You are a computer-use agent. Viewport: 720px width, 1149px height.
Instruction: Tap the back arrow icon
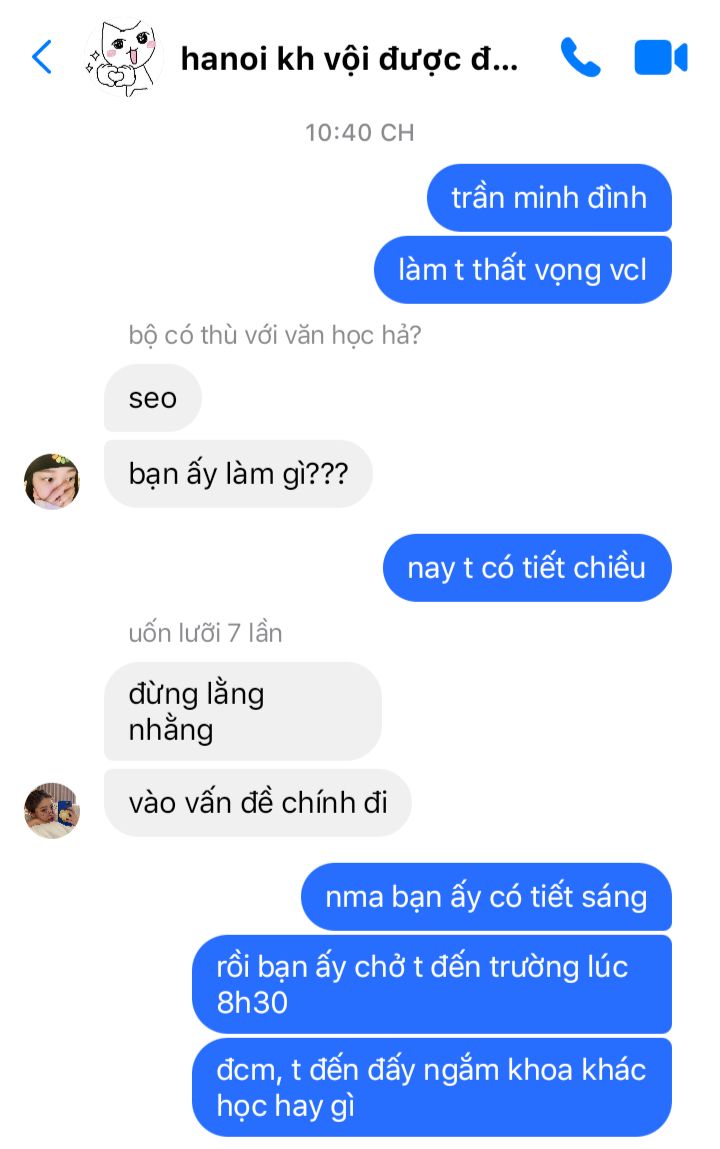pyautogui.click(x=42, y=57)
